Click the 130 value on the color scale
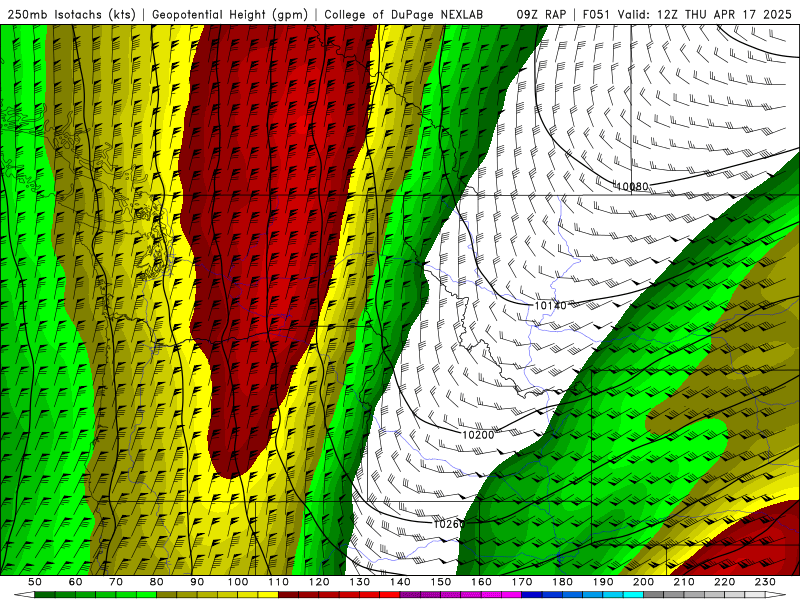800x600 pixels. (360, 582)
